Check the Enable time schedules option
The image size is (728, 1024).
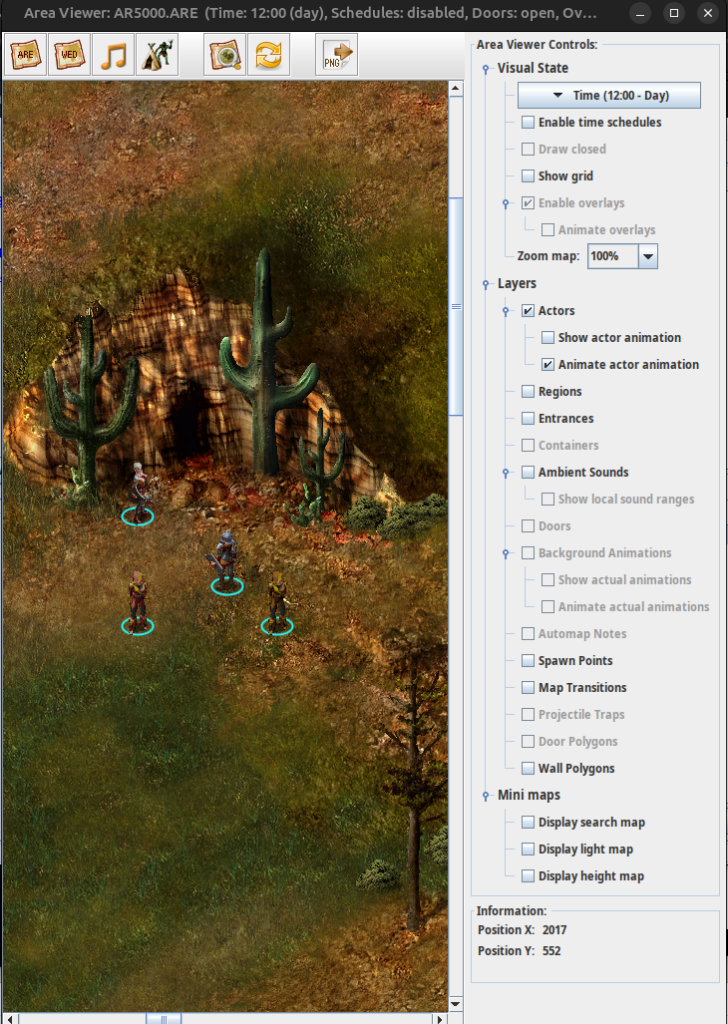528,122
